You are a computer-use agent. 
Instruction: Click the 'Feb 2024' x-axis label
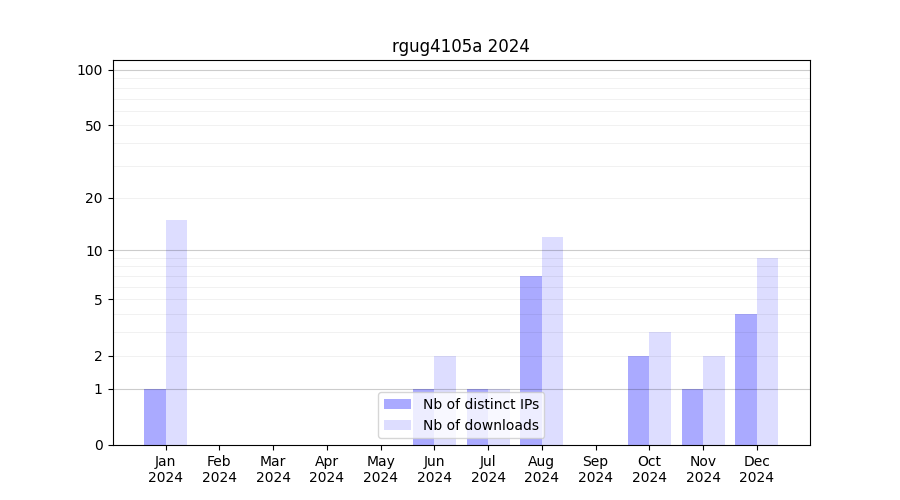coord(219,469)
